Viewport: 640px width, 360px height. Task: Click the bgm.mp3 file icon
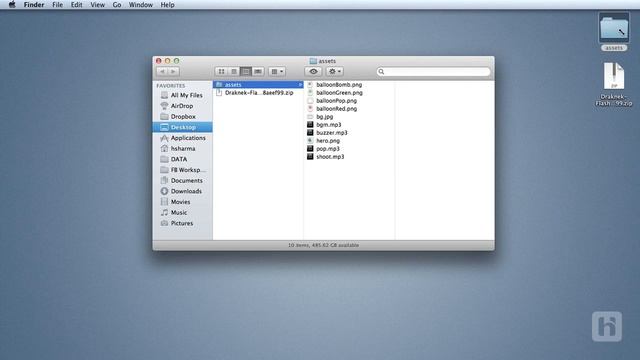pos(310,124)
